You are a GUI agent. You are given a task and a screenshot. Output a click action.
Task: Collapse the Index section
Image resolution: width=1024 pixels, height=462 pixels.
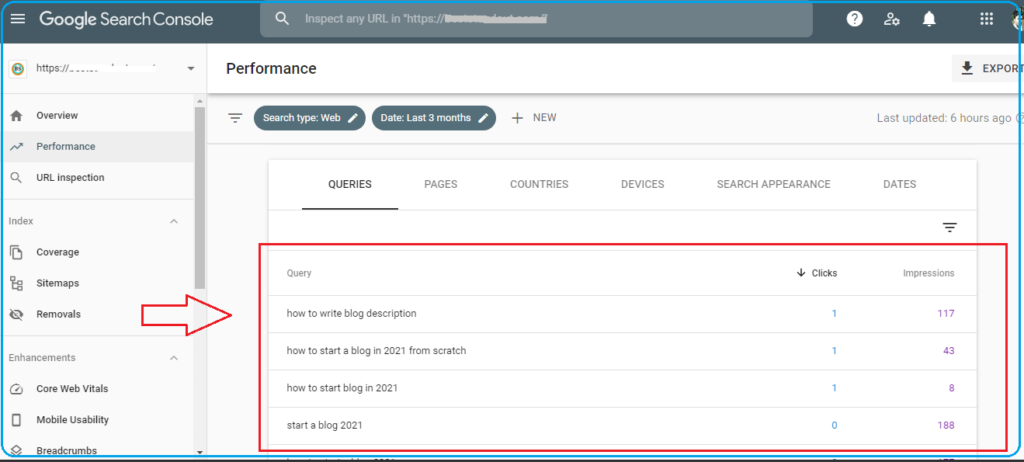coord(174,222)
